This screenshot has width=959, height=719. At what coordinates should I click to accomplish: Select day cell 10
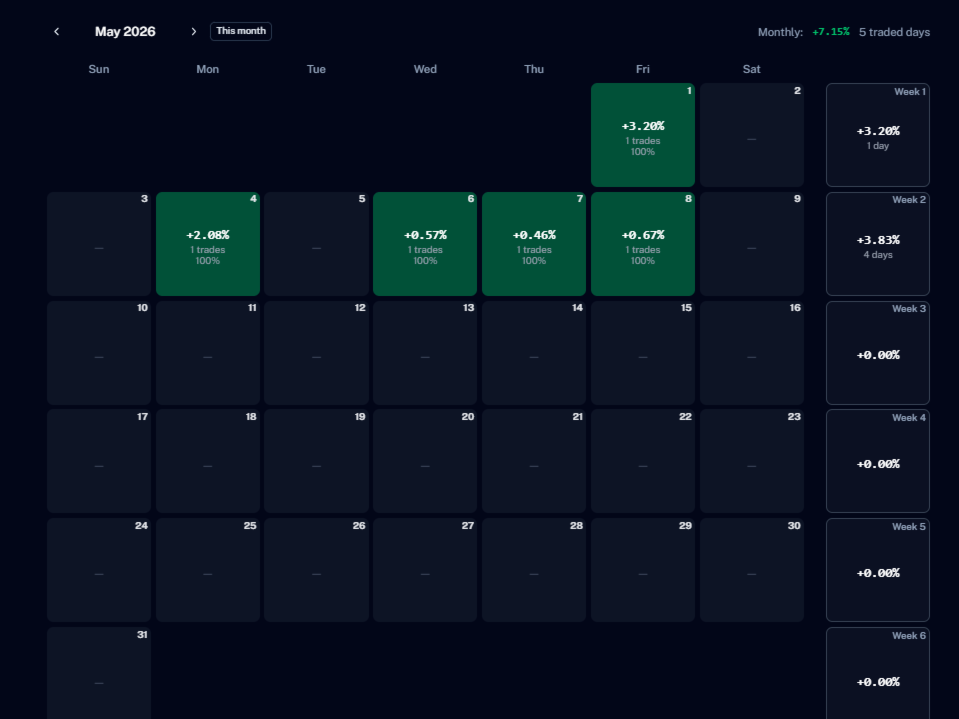tap(99, 353)
